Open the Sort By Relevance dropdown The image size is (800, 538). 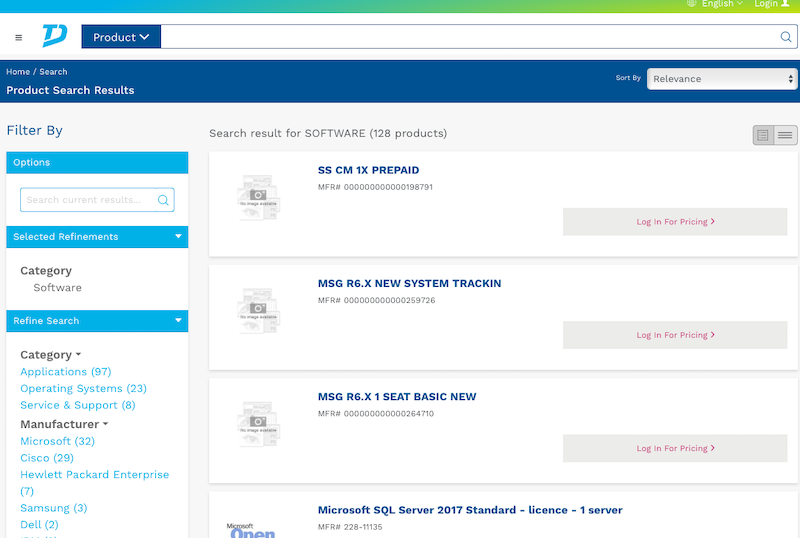pyautogui.click(x=721, y=79)
